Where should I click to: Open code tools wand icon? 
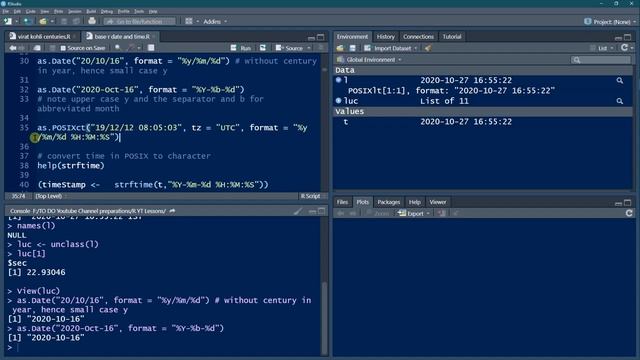(131, 48)
